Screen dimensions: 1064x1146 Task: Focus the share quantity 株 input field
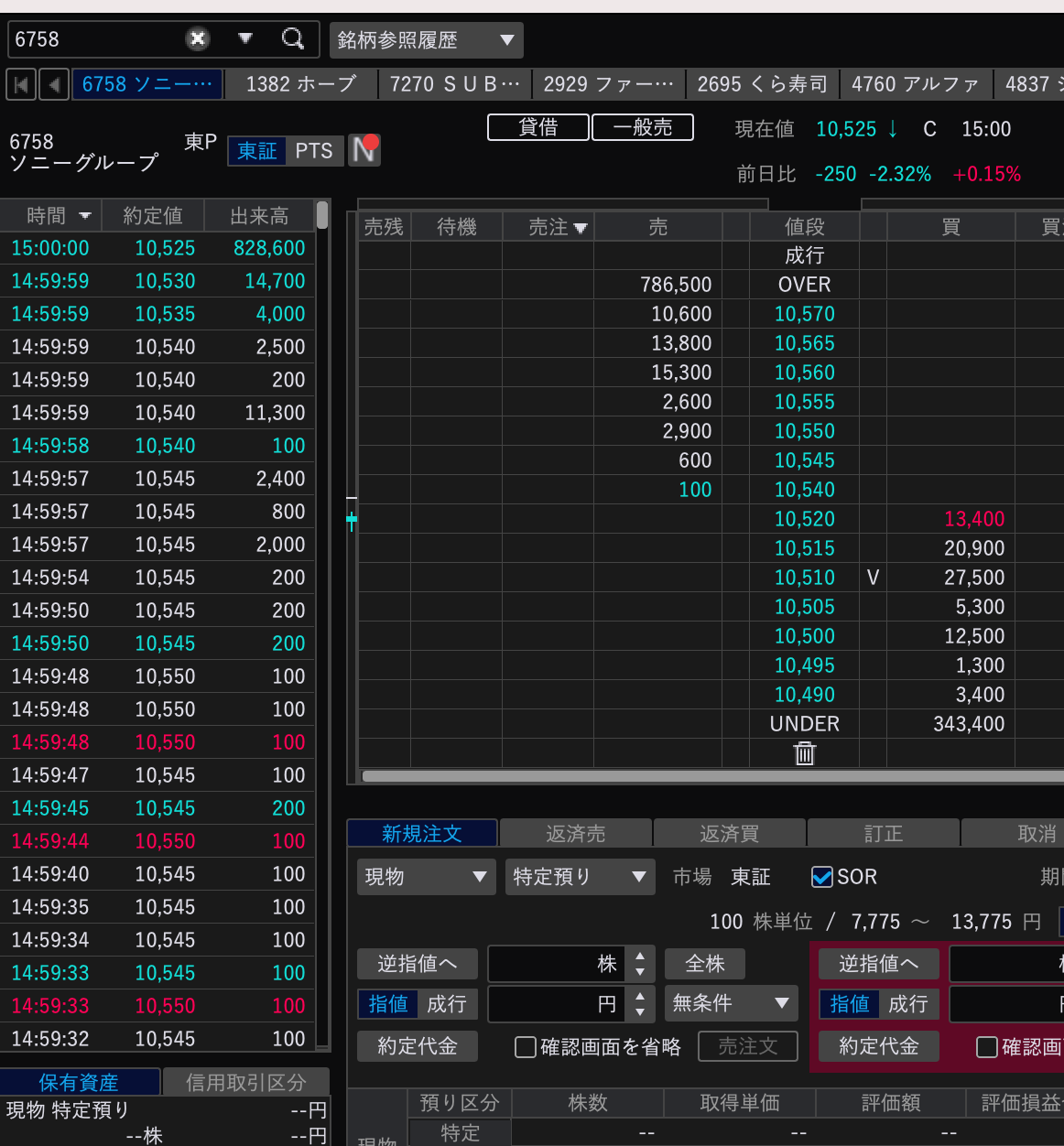pos(557,964)
